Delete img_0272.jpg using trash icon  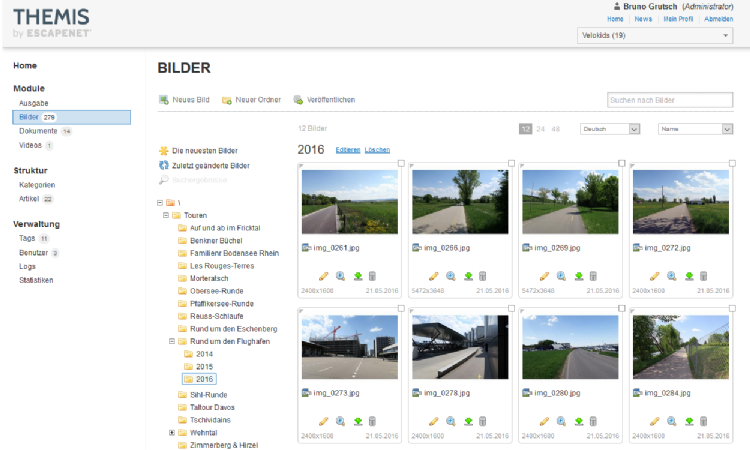point(703,276)
